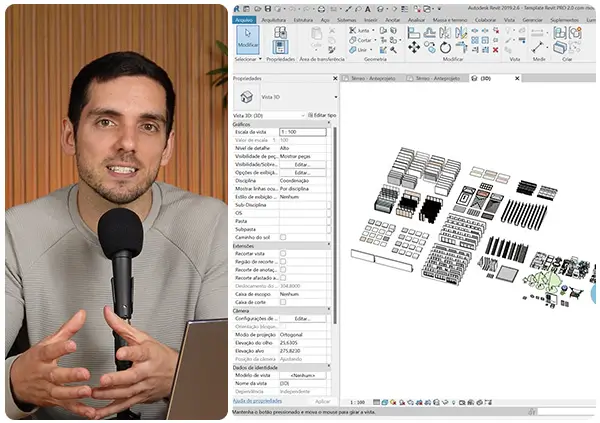Click the Medir measure tool icon
The height and width of the screenshot is (423, 600).
pos(539,46)
